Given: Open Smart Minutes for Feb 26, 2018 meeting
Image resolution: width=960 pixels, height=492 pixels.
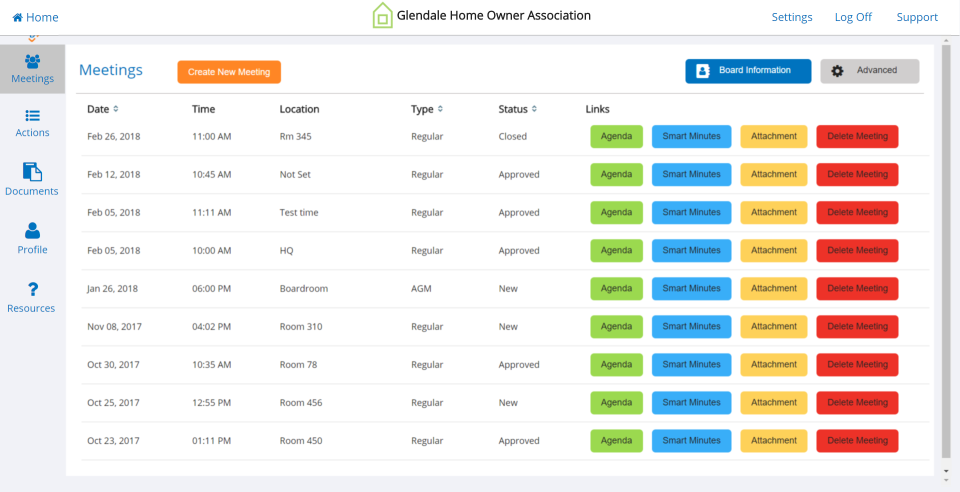Looking at the screenshot, I should (691, 136).
